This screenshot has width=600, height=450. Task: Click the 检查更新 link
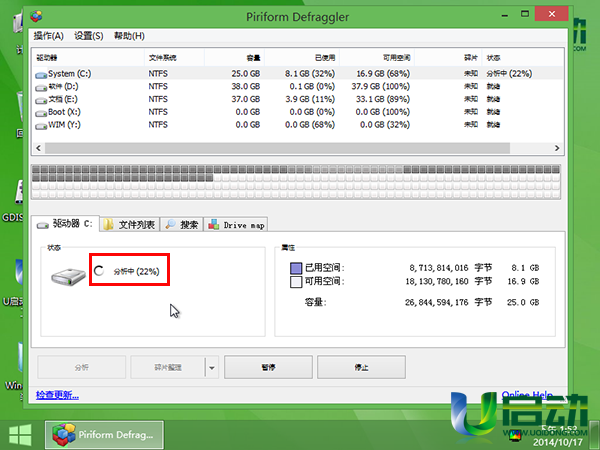coord(57,395)
